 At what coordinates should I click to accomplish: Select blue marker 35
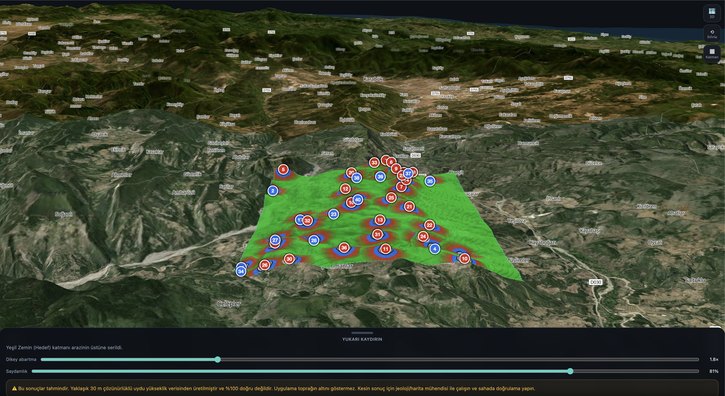pos(430,181)
